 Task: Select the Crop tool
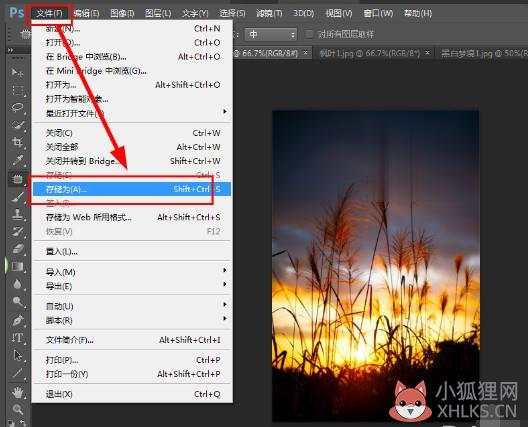18,142
